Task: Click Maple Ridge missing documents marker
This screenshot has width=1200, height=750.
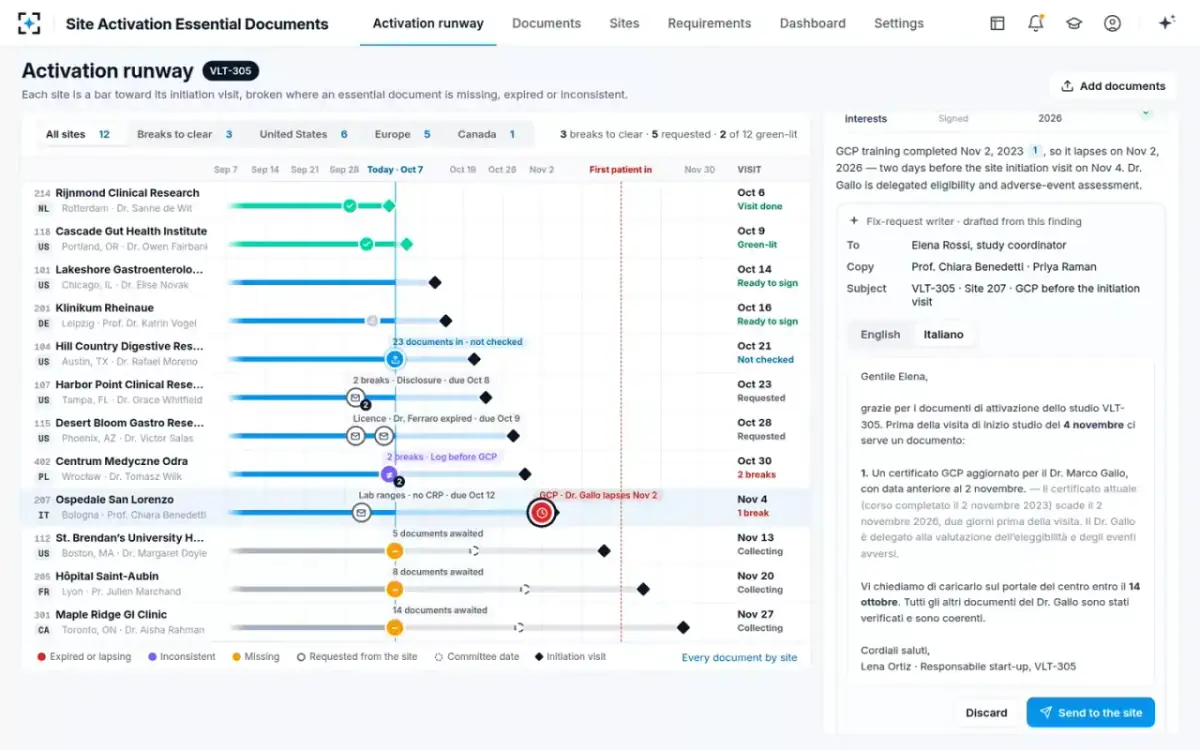Action: tap(395, 628)
